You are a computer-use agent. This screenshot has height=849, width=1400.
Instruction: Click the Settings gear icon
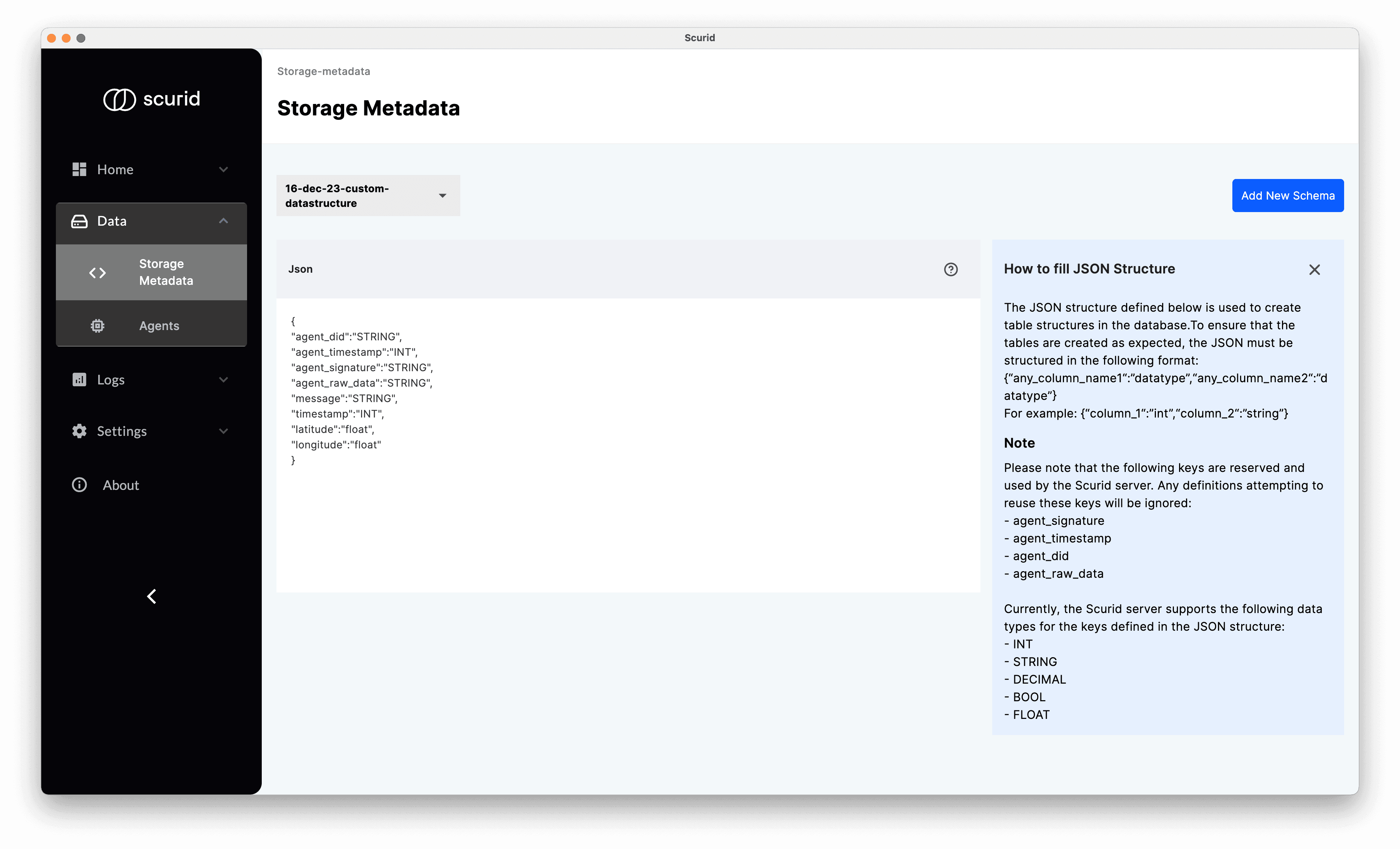tap(79, 431)
